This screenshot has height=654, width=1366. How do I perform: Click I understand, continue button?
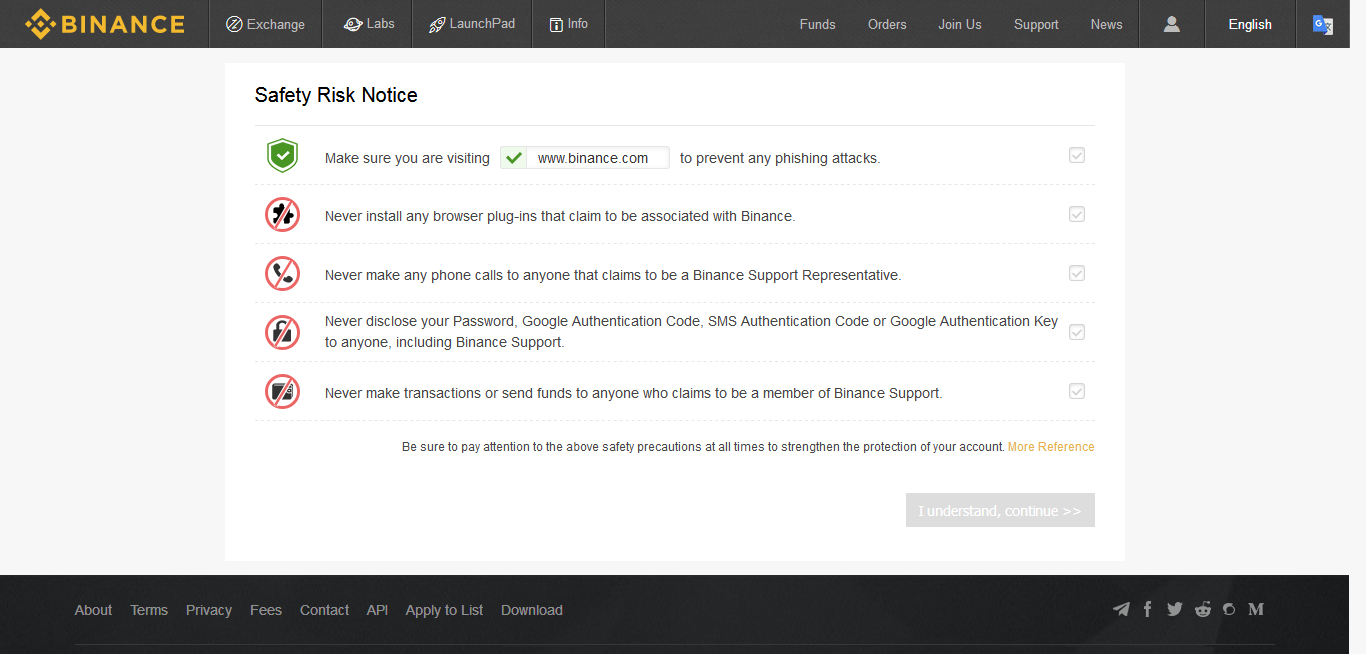point(1000,510)
